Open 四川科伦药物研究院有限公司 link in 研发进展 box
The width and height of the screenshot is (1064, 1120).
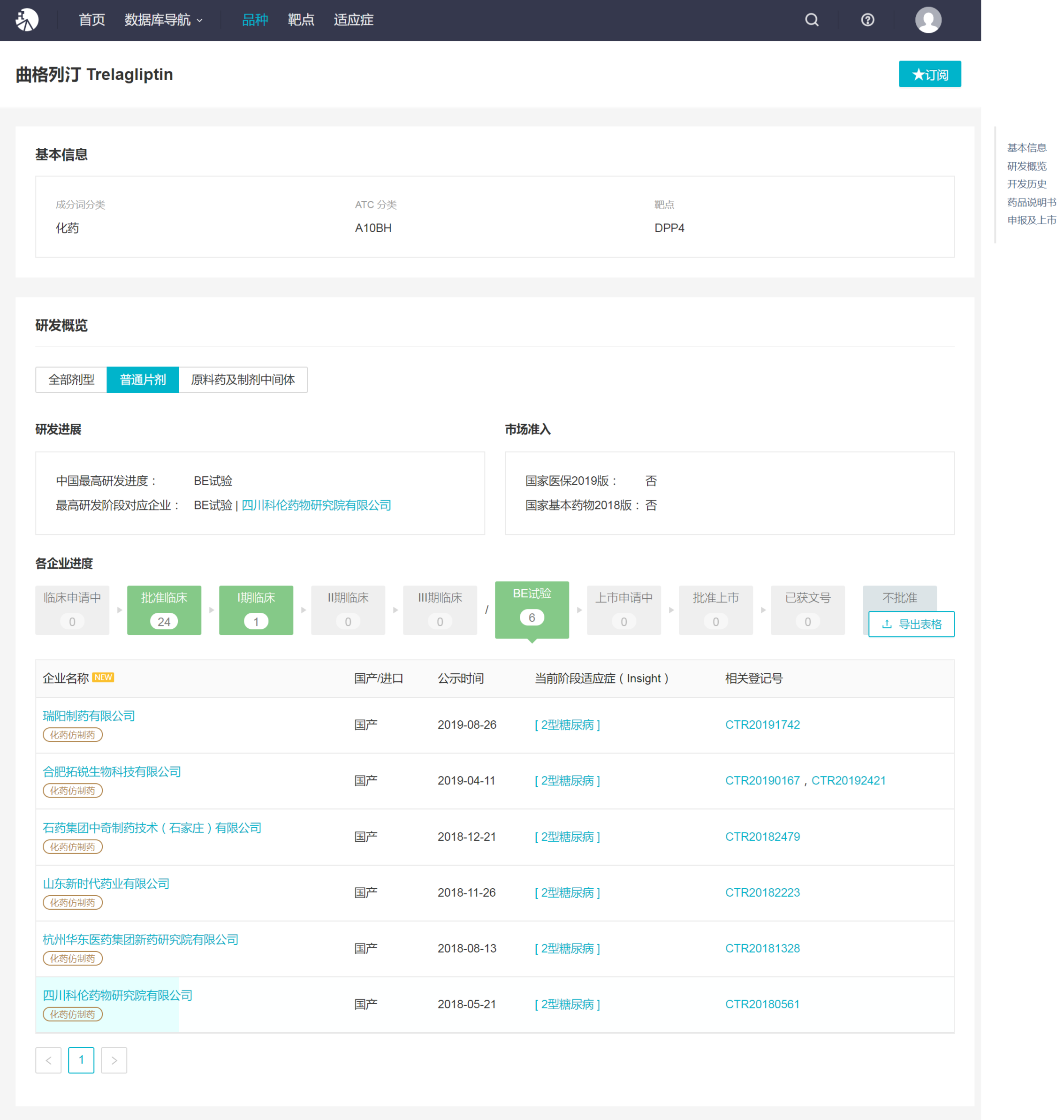[317, 505]
